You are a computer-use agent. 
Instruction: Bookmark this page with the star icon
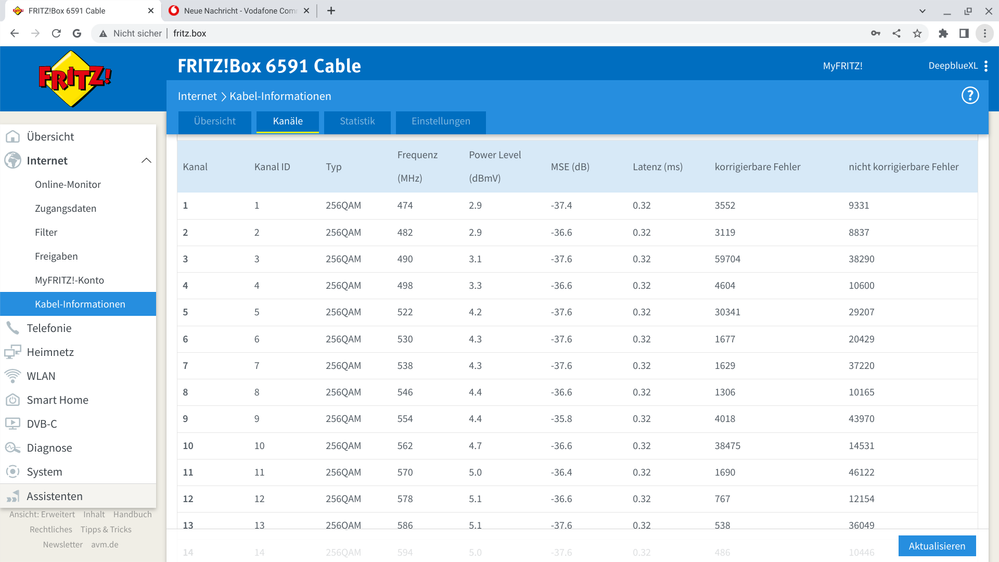[917, 33]
